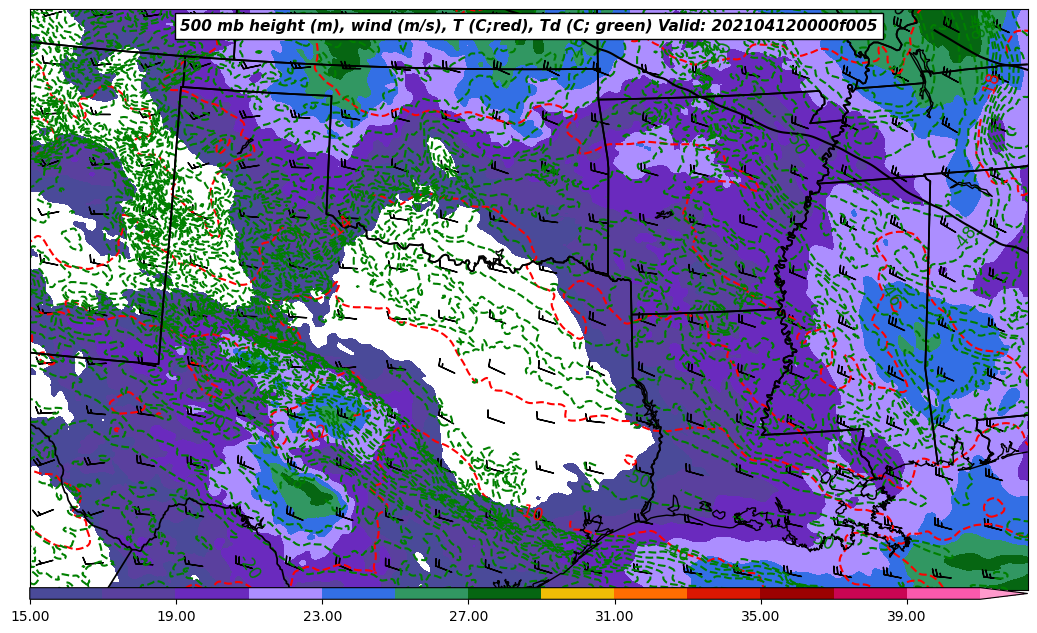Click the 31.00 colorbar tick label

[x=614, y=616]
